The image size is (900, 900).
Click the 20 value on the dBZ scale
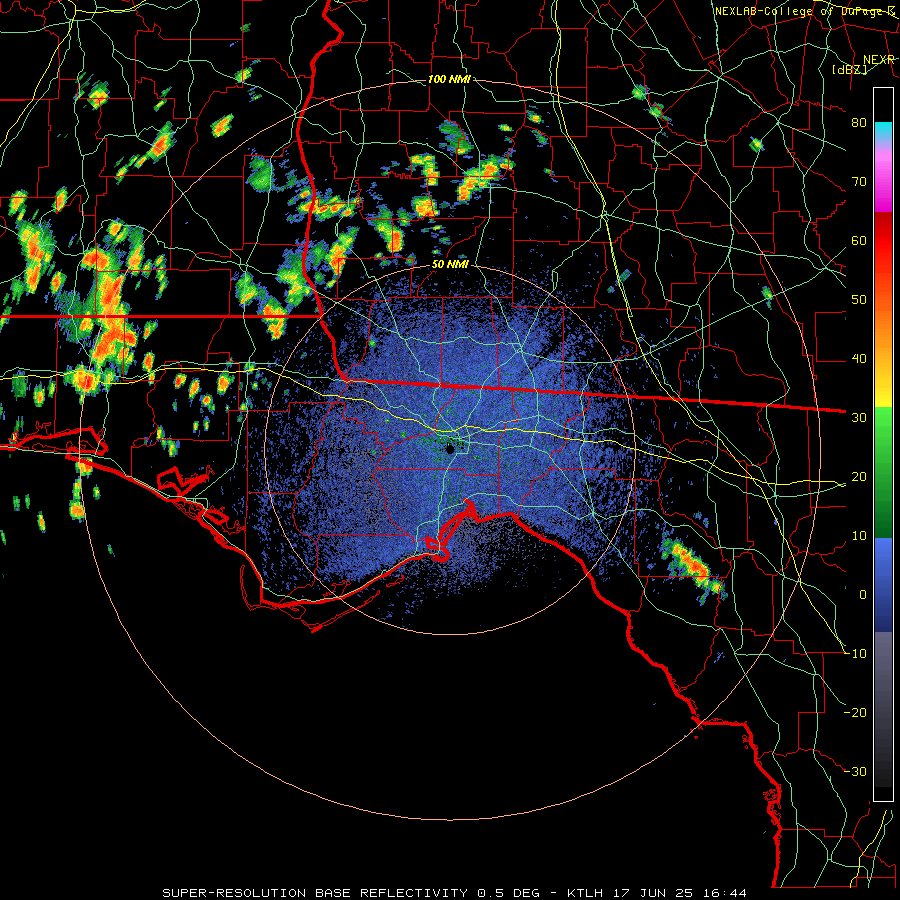click(x=859, y=476)
